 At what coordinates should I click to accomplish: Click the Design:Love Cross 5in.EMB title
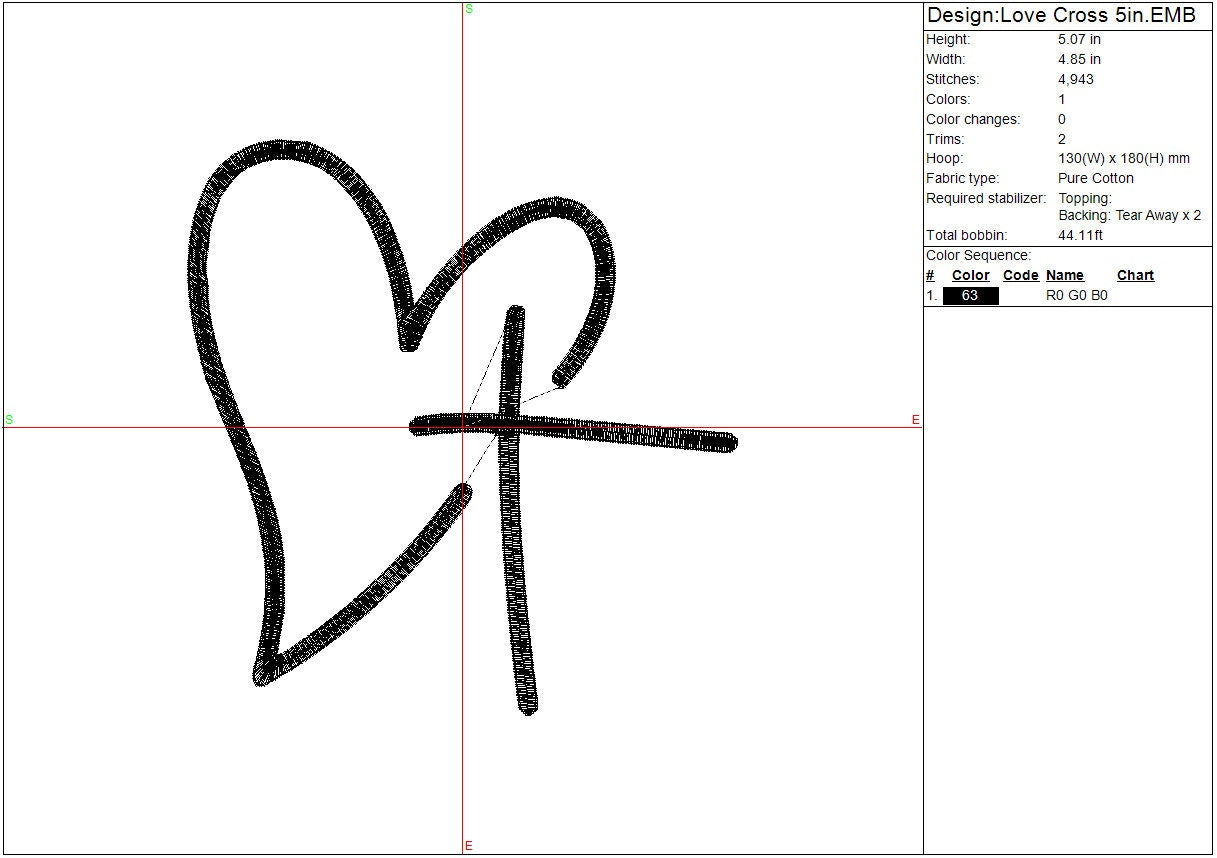[1061, 16]
